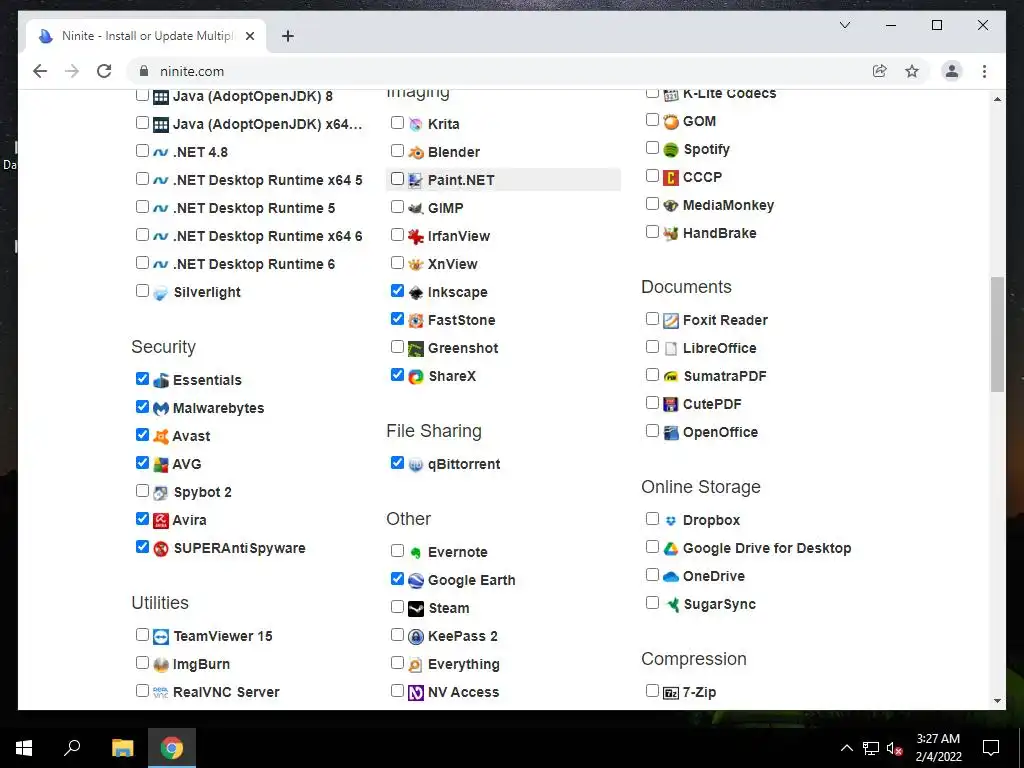Tick the Silverlight checkbox
Screen dimensions: 1024x768
pyautogui.click(x=142, y=291)
